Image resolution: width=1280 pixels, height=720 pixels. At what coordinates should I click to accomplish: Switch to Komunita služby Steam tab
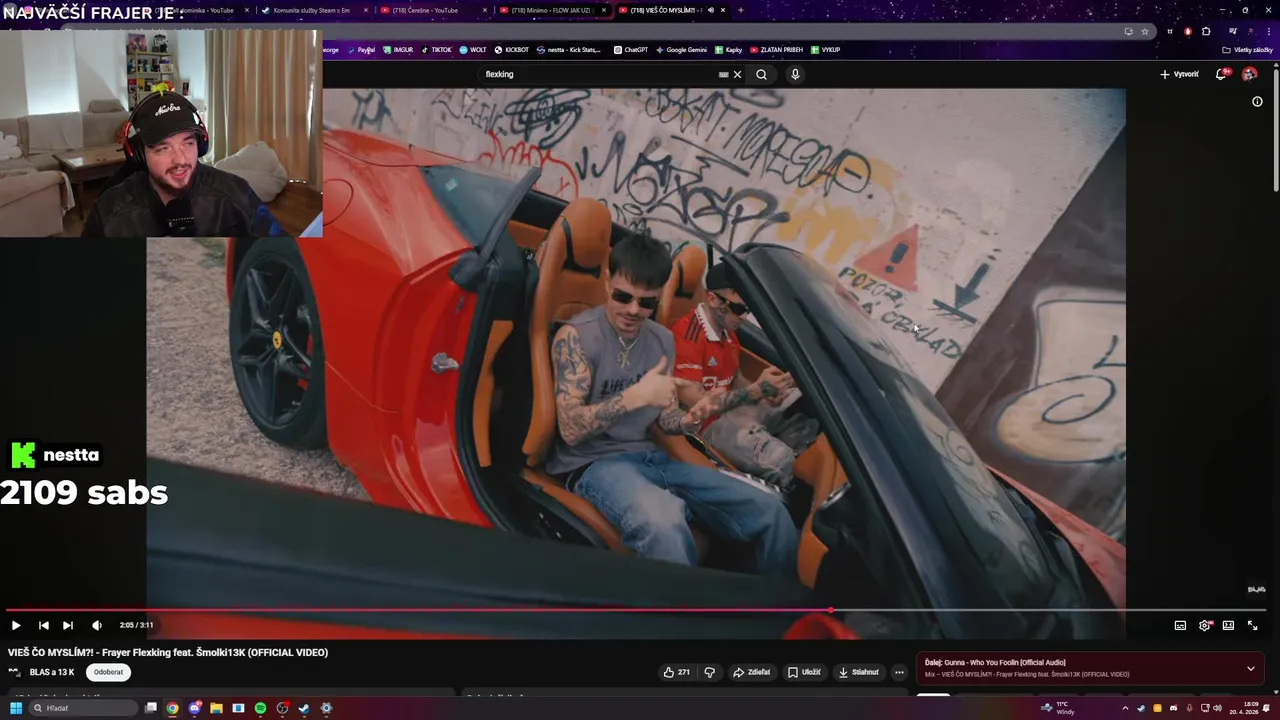[310, 10]
